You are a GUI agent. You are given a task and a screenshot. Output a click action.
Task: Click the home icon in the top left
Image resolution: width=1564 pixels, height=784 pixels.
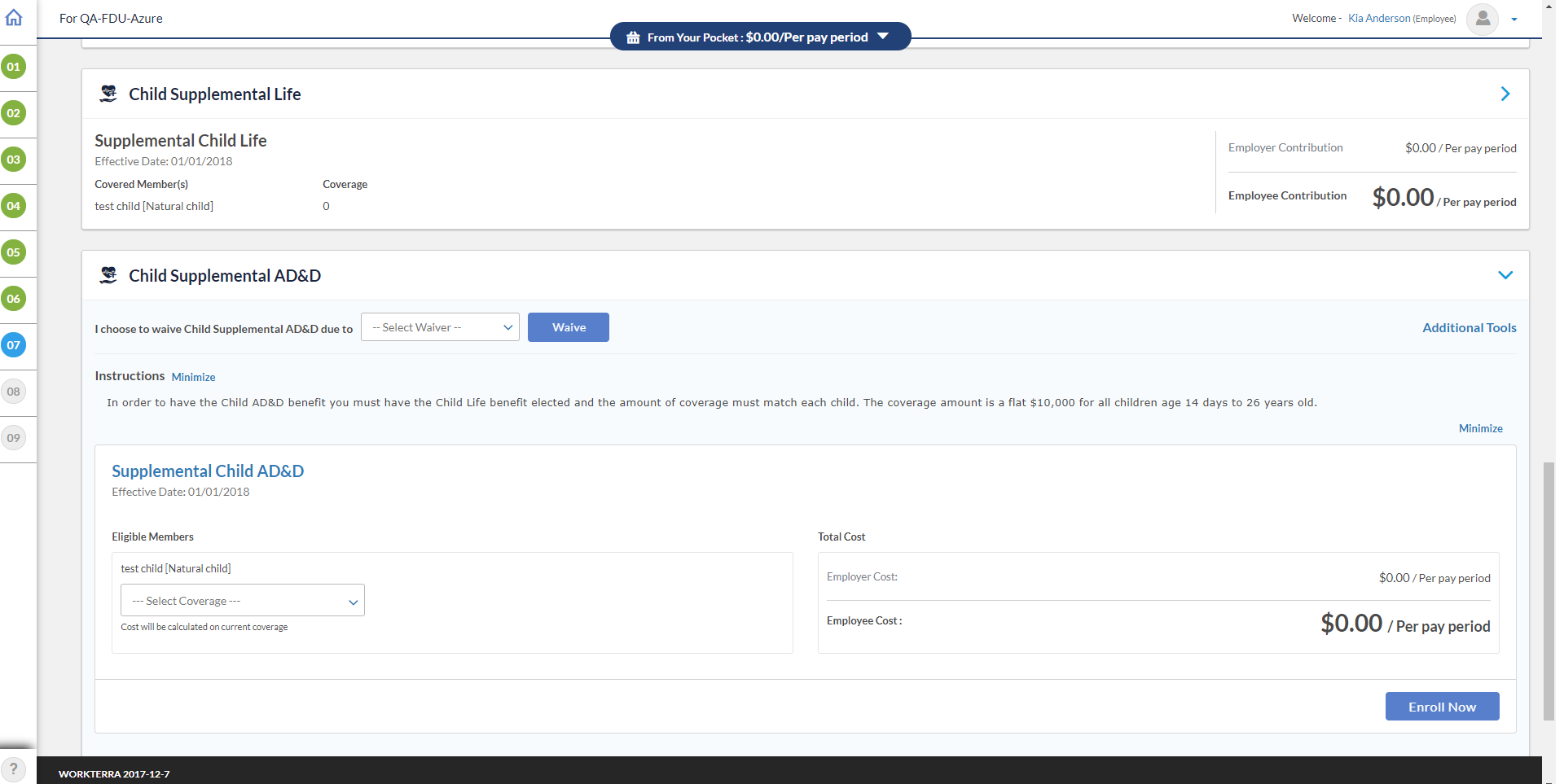(14, 18)
